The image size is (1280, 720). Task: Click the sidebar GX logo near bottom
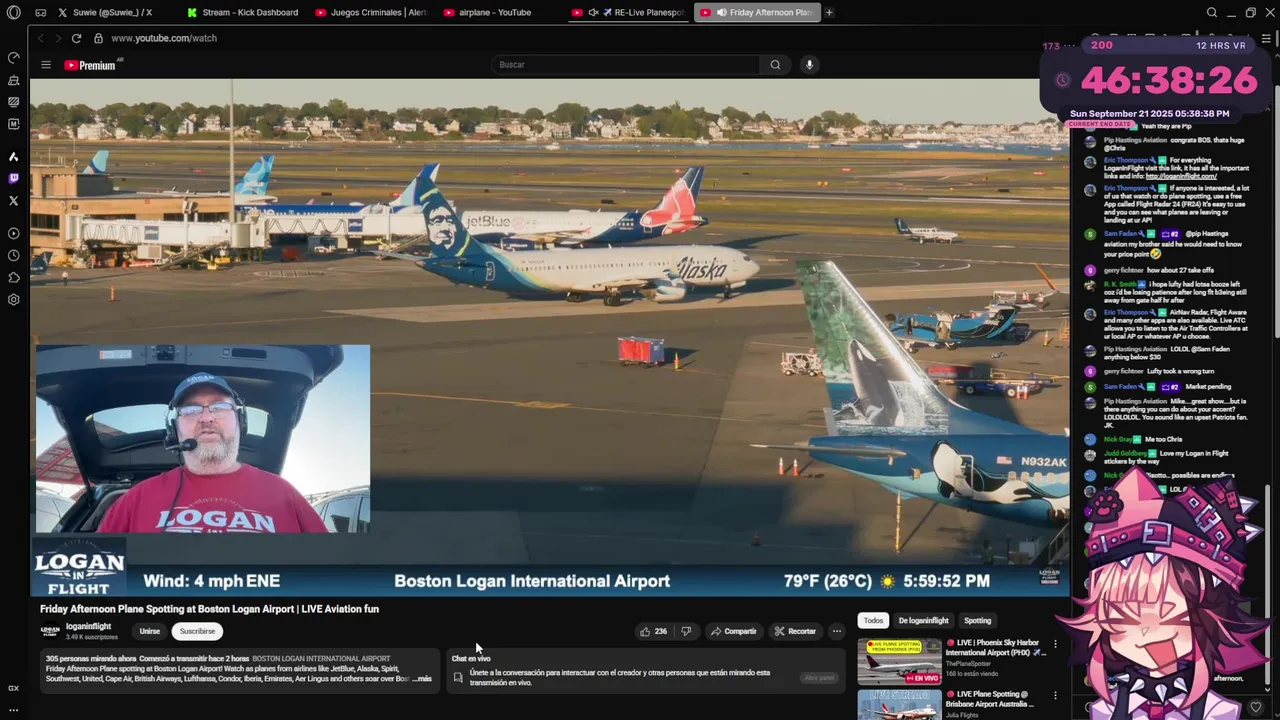(x=13, y=688)
